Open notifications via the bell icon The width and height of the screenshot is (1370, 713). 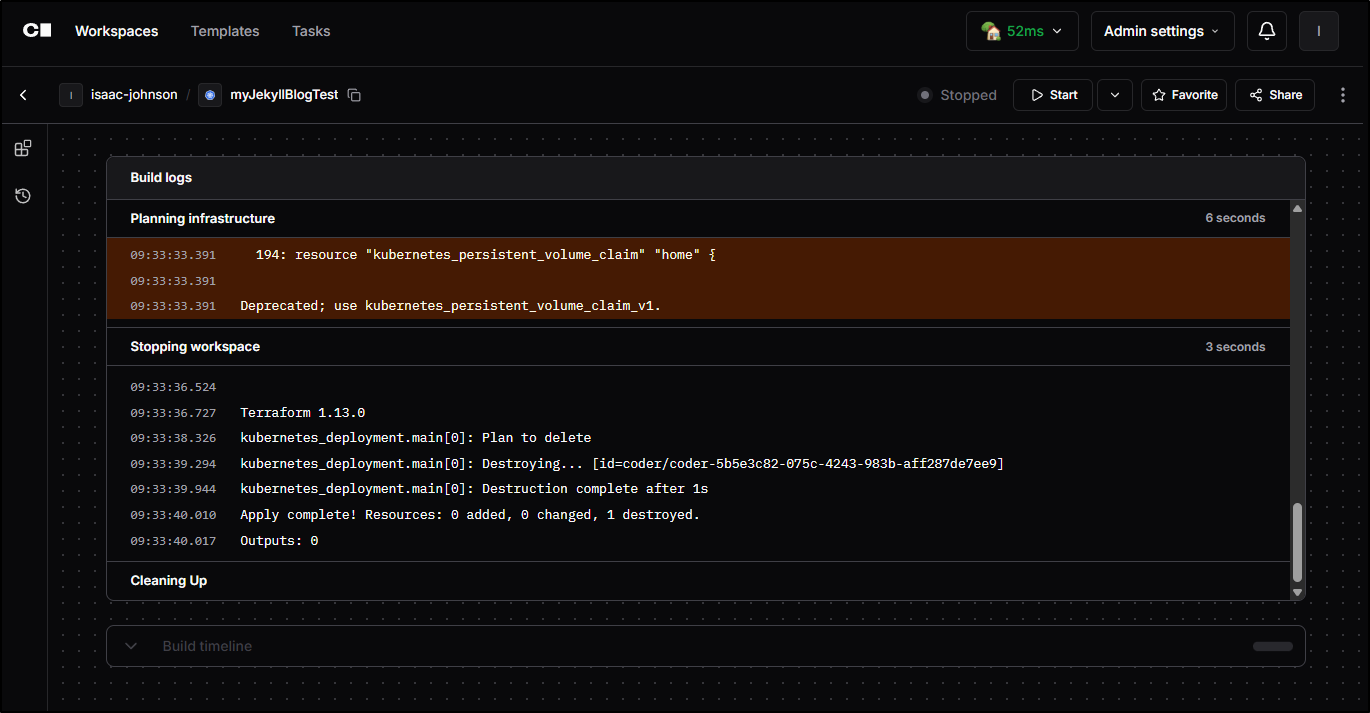pyautogui.click(x=1266, y=31)
